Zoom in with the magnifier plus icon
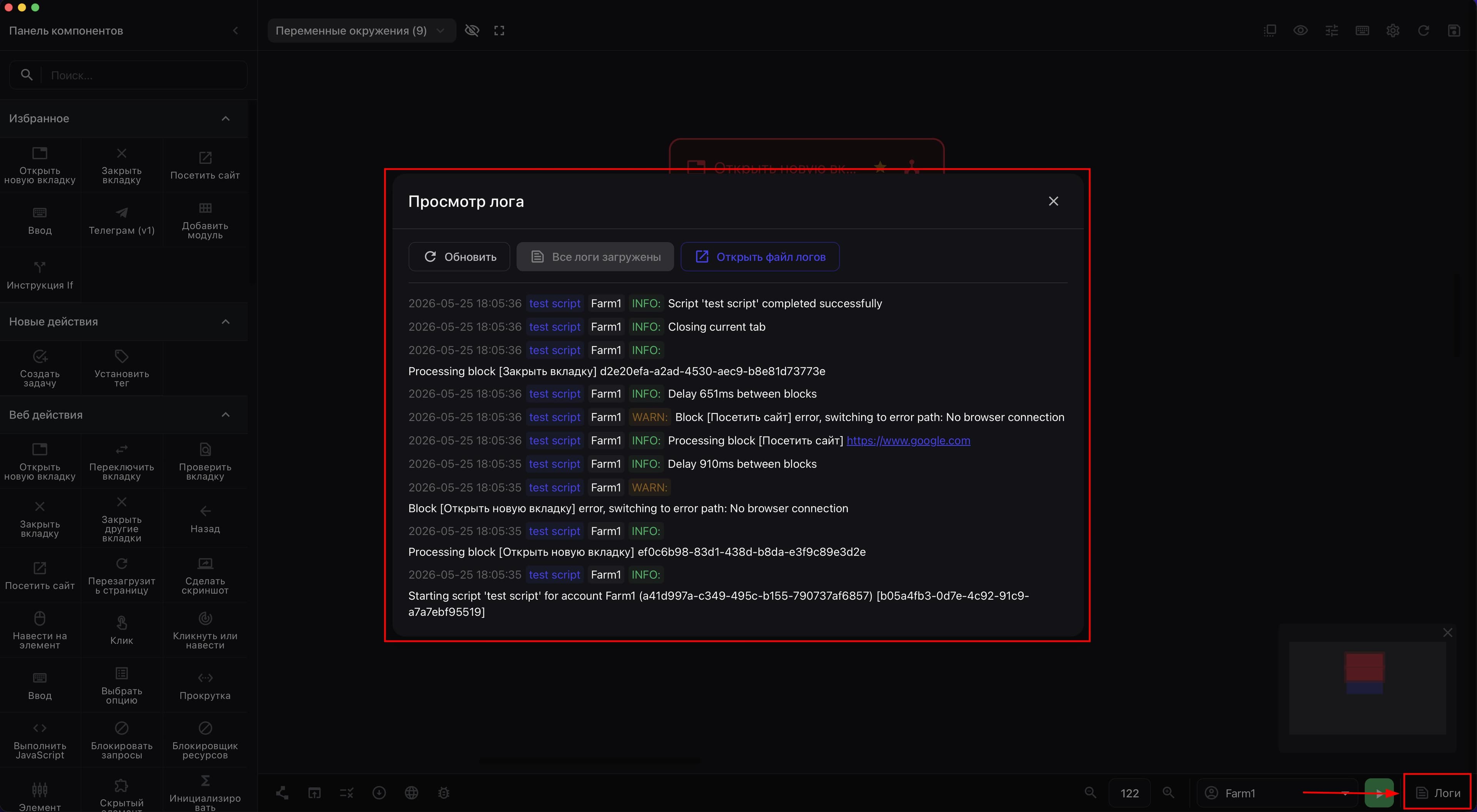 click(1168, 792)
